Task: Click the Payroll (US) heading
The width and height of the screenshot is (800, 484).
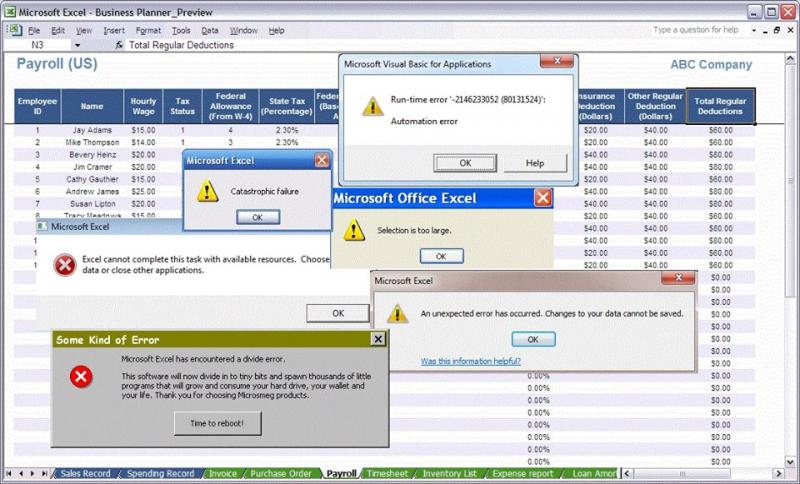Action: click(57, 64)
